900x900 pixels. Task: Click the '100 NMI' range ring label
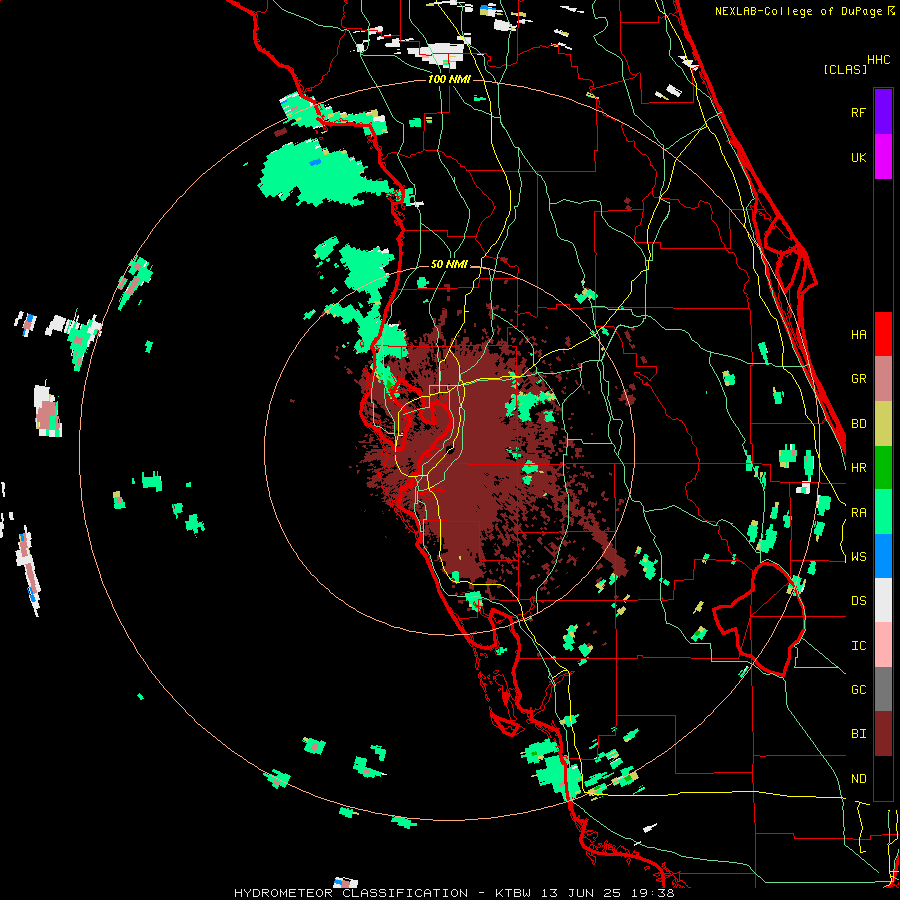[x=449, y=79]
